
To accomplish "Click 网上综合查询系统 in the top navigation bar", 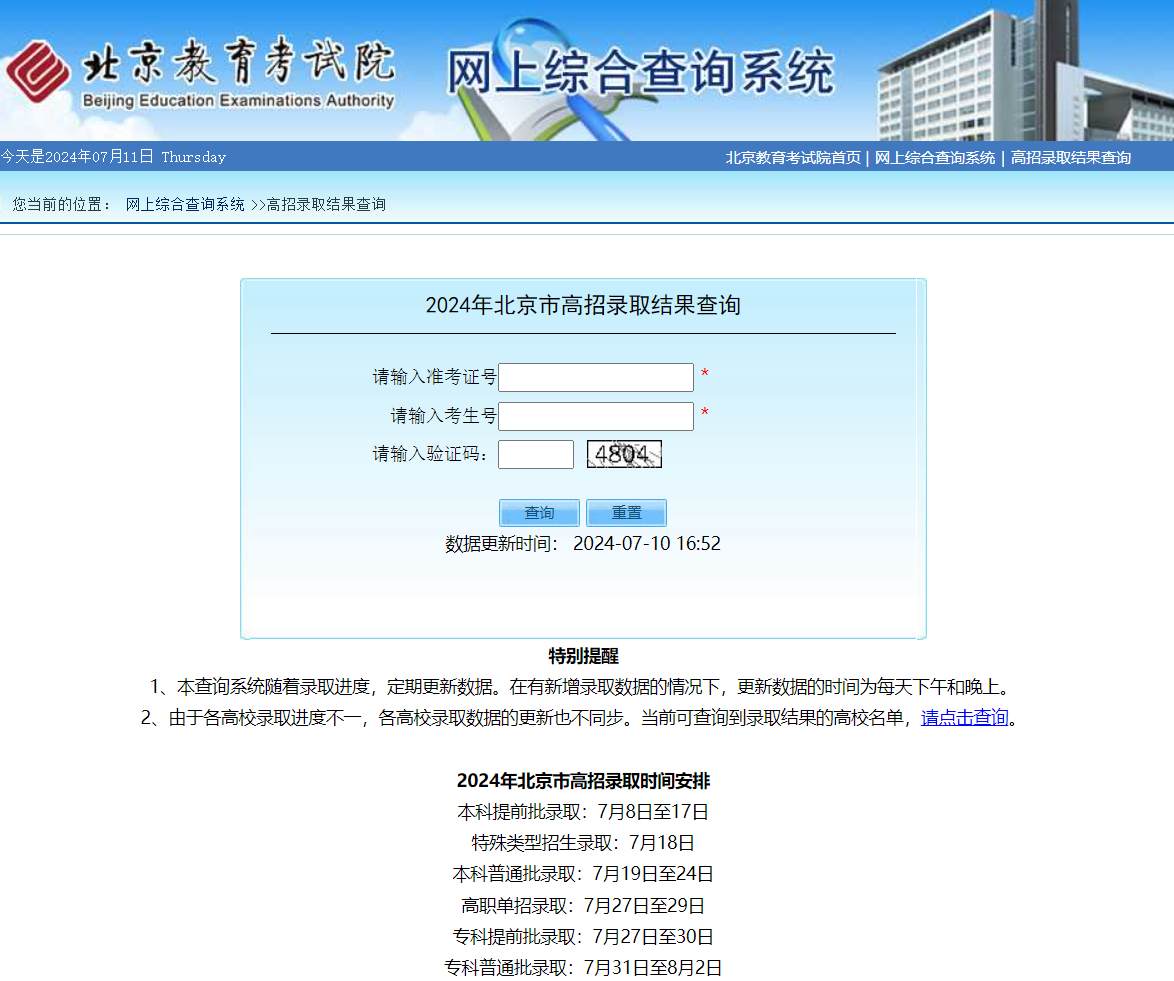I will pyautogui.click(x=936, y=157).
